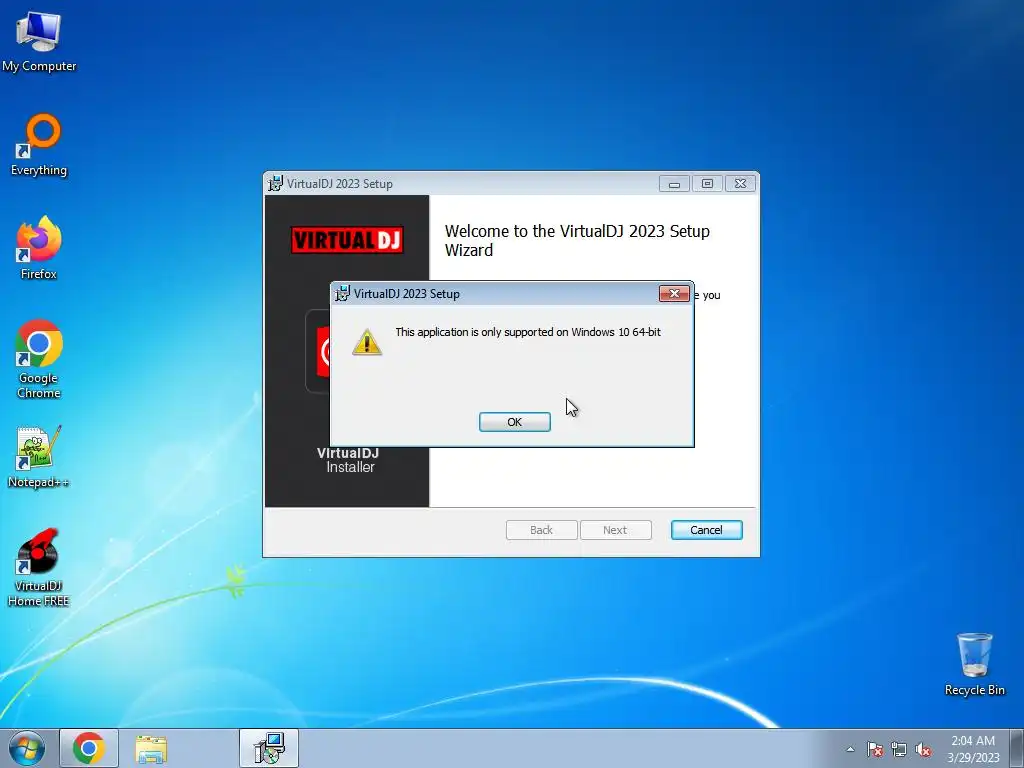Select the Notepad++ desktop shortcut
The image size is (1024, 768).
coord(39,456)
